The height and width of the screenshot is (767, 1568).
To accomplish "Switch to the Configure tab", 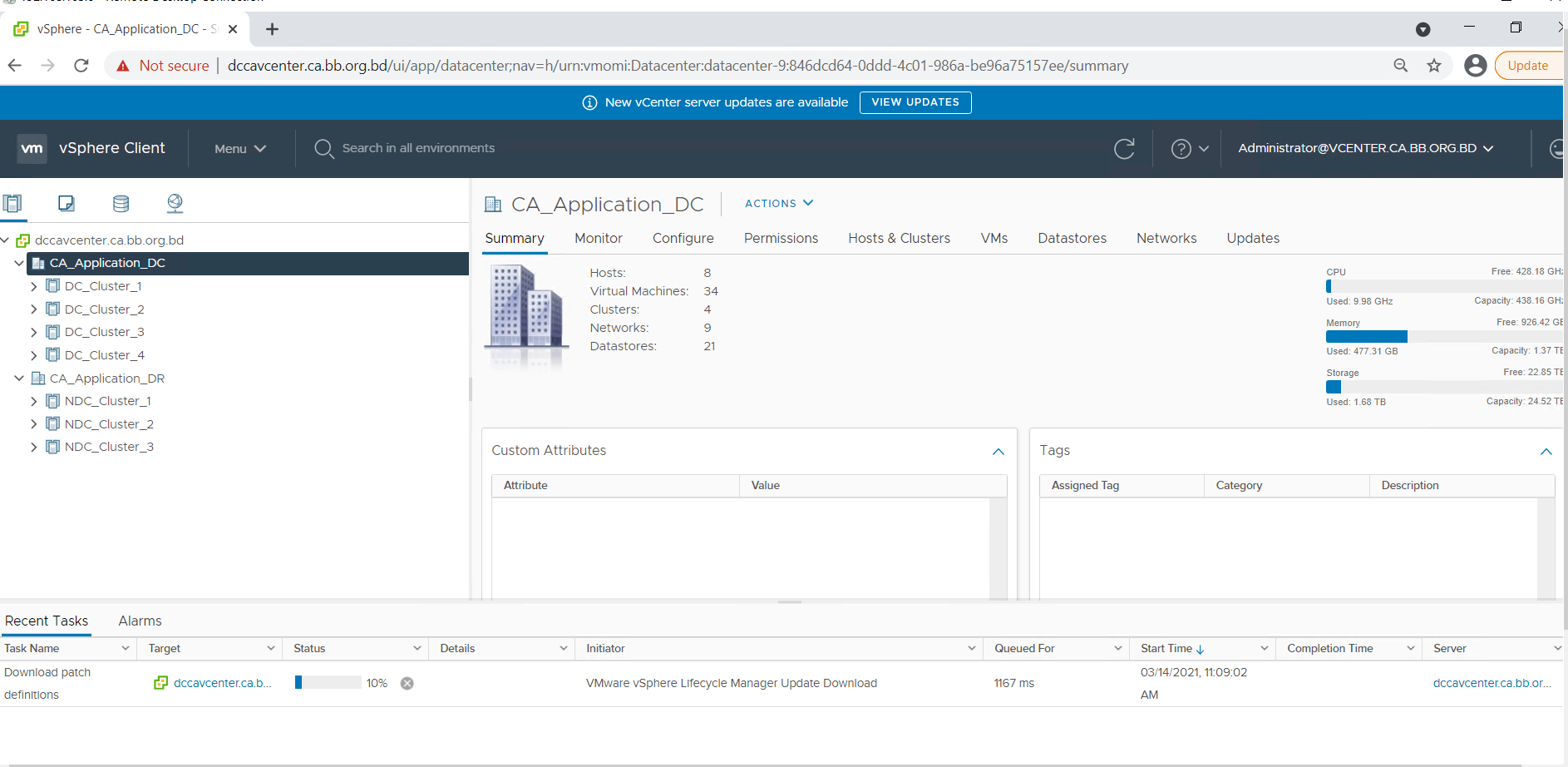I will [683, 238].
